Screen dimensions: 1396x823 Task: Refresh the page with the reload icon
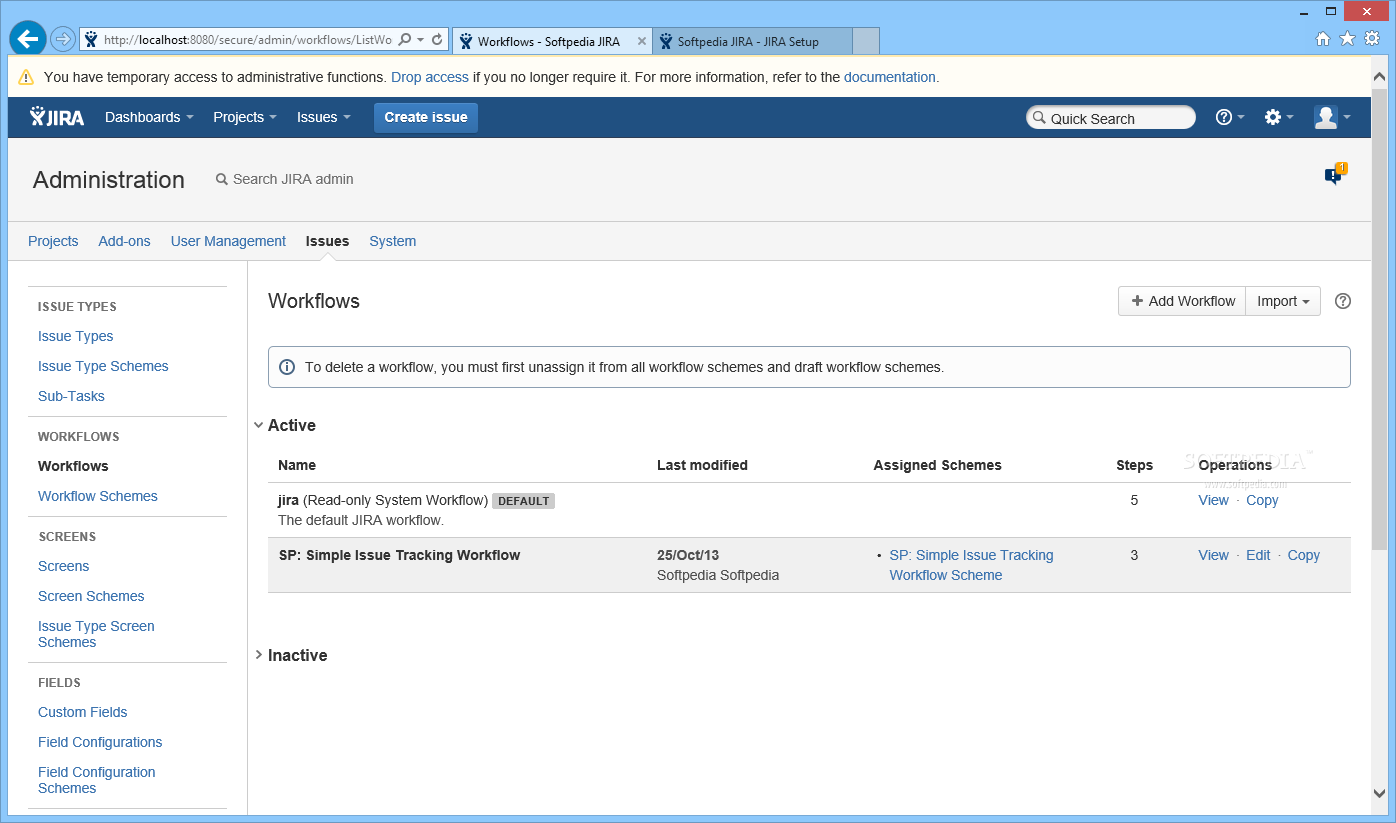[x=437, y=40]
